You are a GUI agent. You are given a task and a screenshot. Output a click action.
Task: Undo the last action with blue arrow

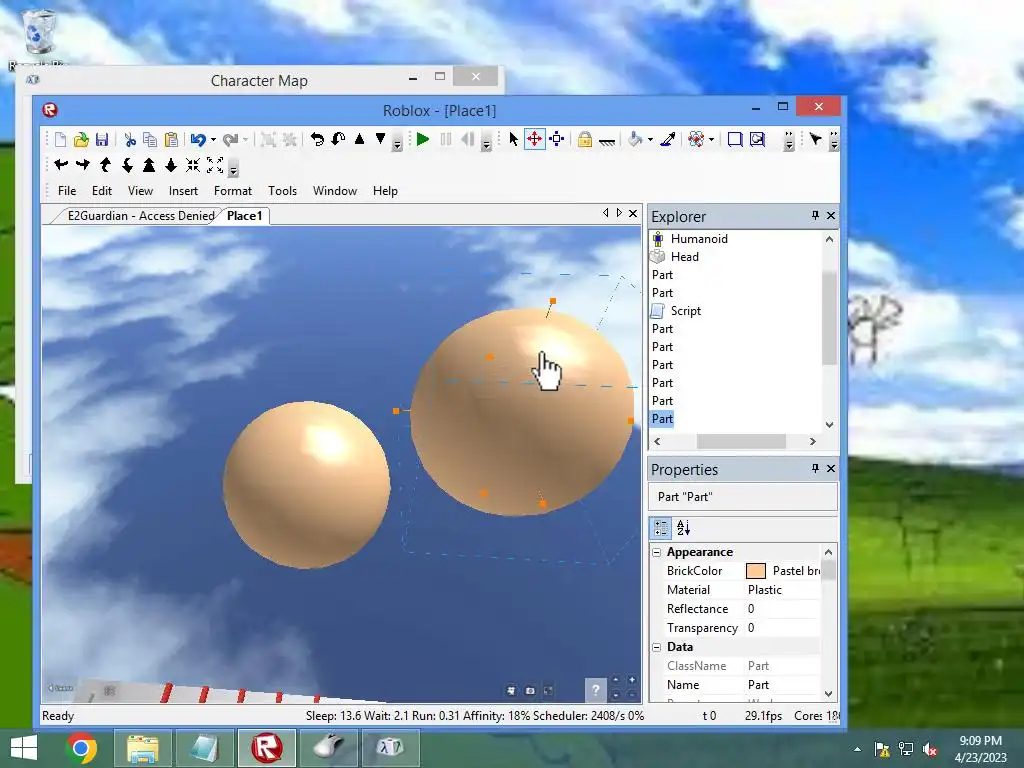pyautogui.click(x=199, y=139)
